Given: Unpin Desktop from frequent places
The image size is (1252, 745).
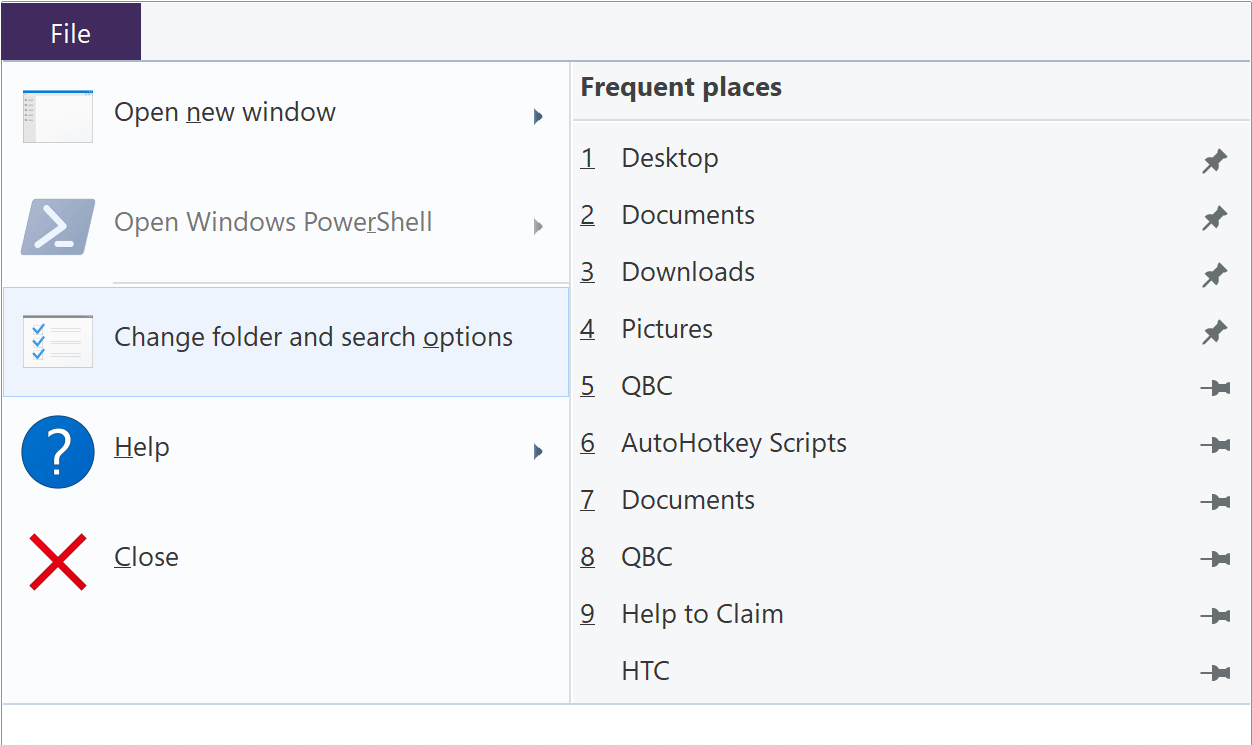Looking at the screenshot, I should tap(1215, 160).
